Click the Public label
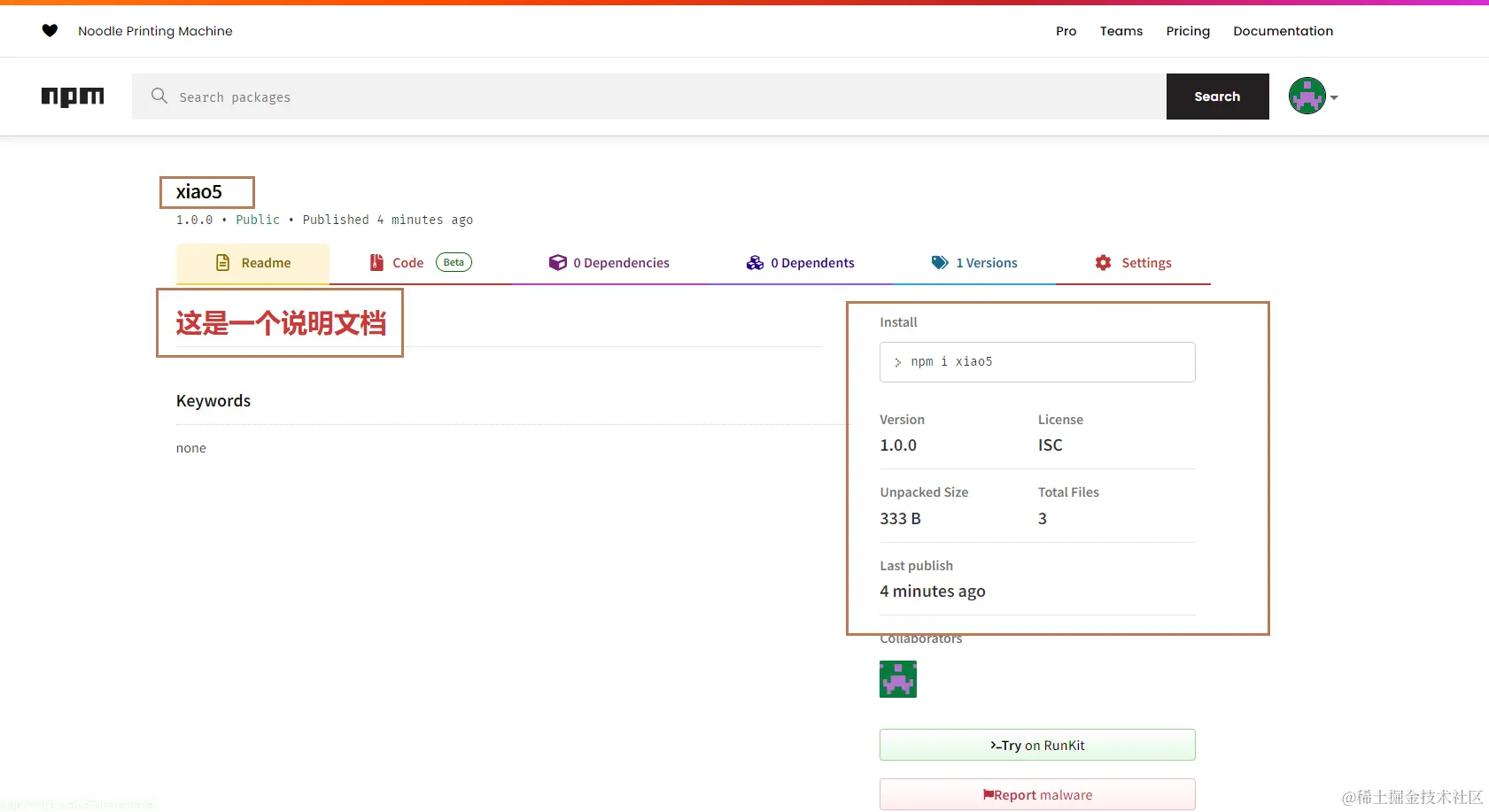The image size is (1489, 812). pyautogui.click(x=258, y=220)
